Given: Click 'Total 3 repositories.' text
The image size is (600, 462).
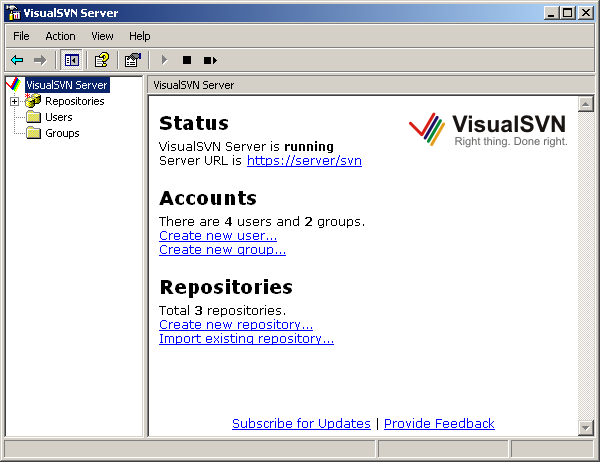Looking at the screenshot, I should pyautogui.click(x=222, y=310).
